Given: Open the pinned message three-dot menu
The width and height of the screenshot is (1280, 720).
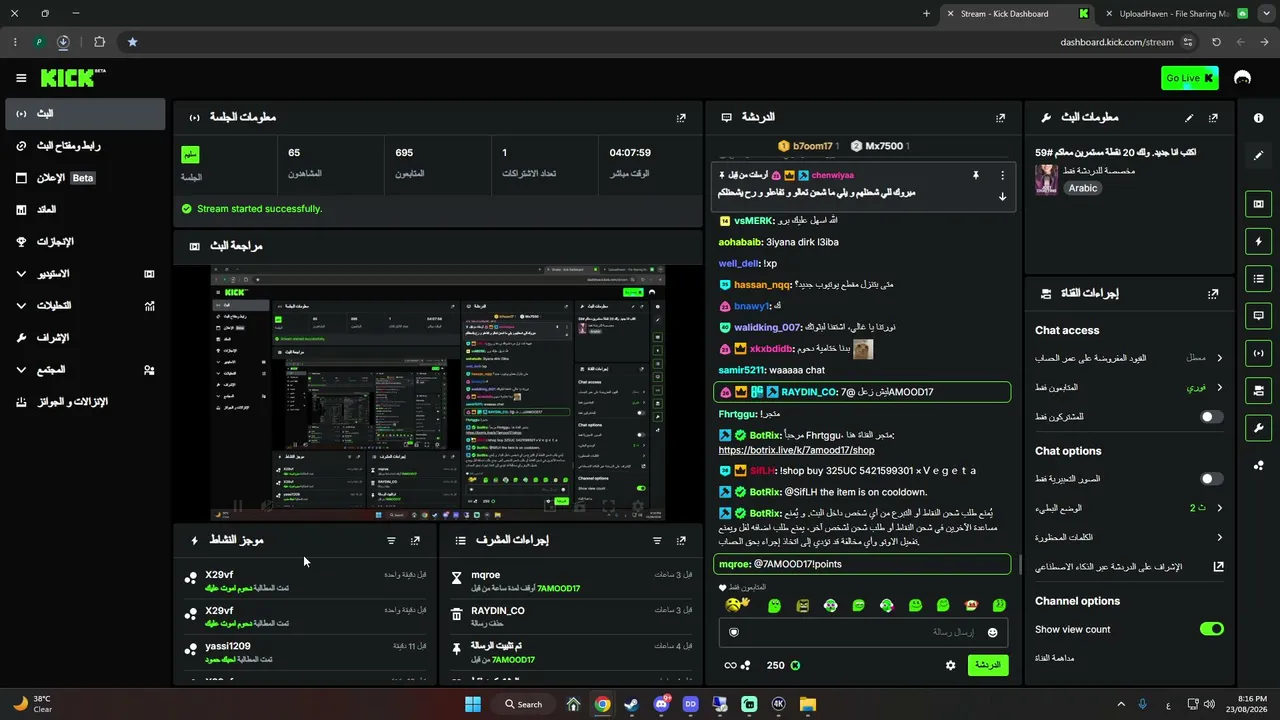Looking at the screenshot, I should click(x=1002, y=175).
